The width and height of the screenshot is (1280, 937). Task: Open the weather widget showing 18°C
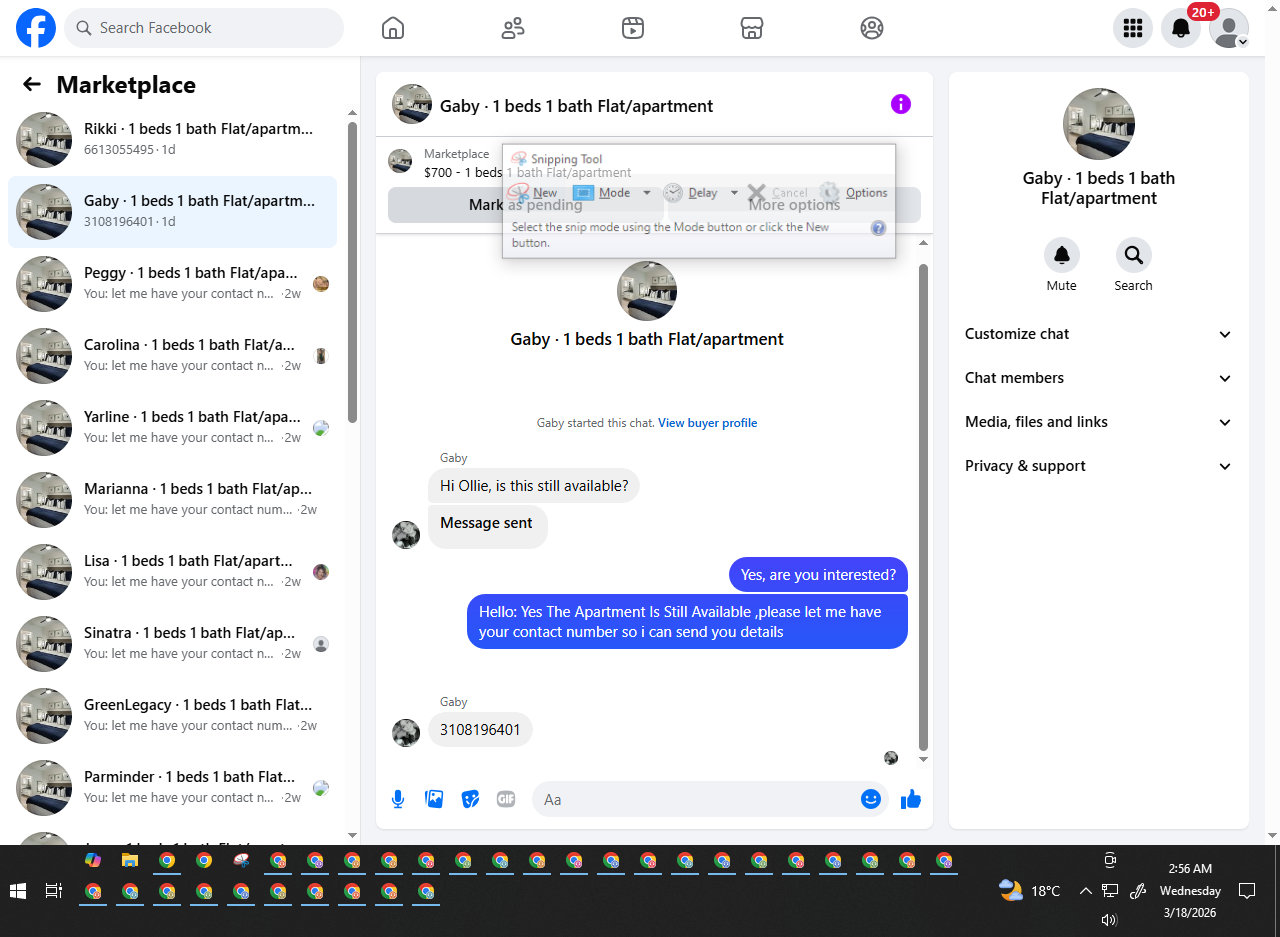point(1029,890)
